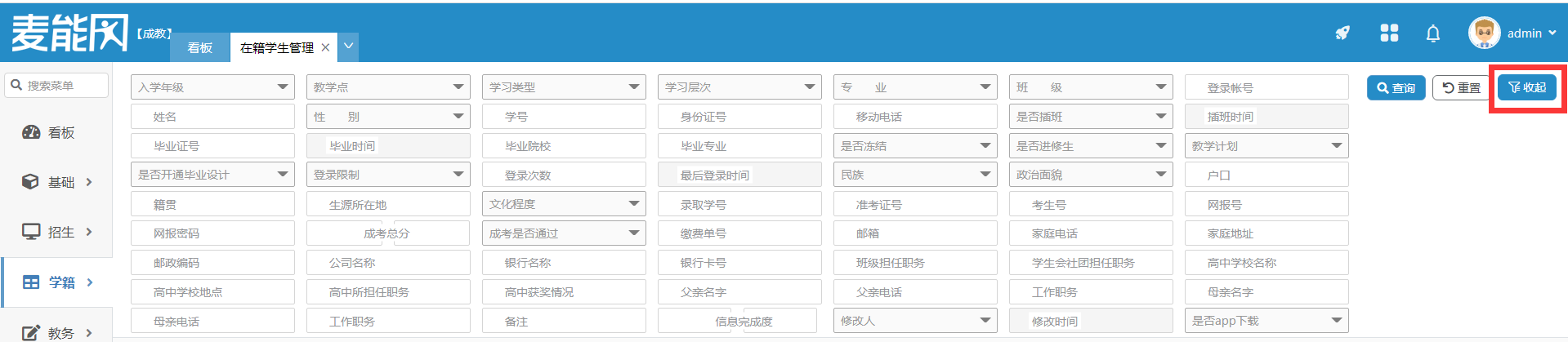Expand the 学习类型 dropdown

click(x=564, y=87)
